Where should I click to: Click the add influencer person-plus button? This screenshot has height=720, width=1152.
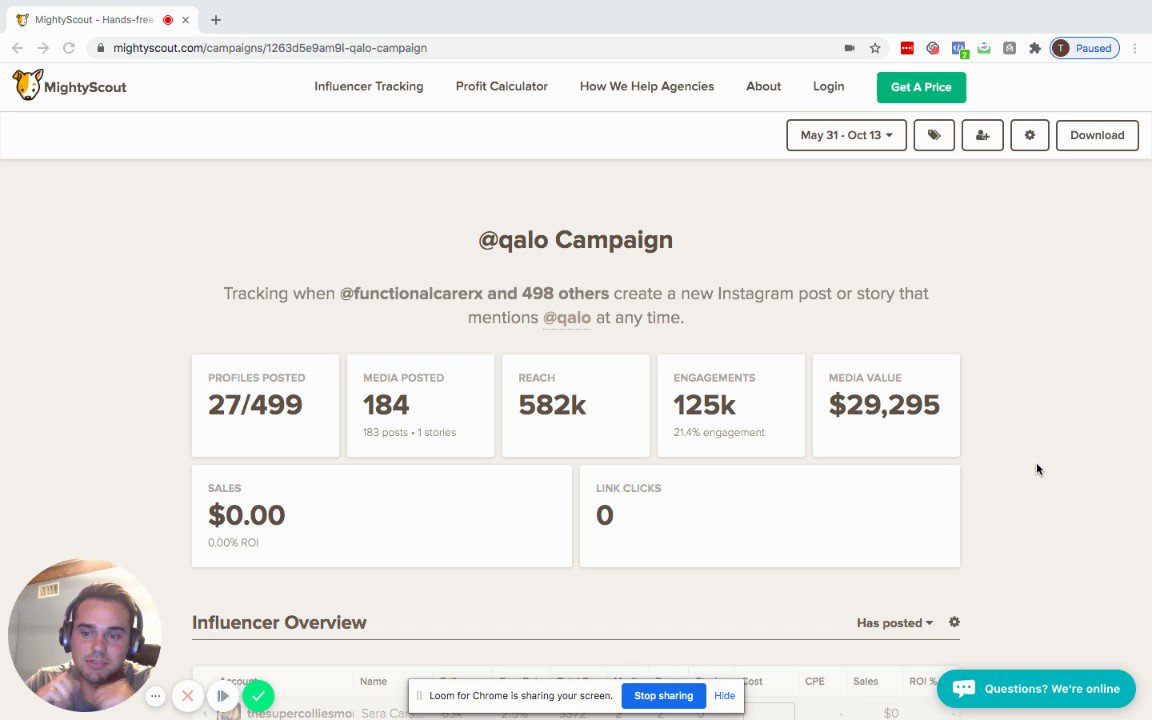point(982,135)
